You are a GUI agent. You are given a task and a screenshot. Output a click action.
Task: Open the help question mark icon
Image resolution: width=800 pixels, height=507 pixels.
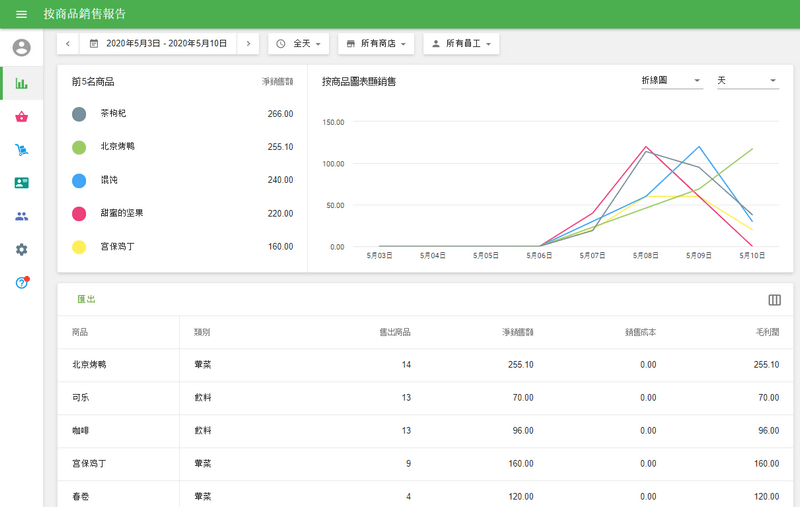(x=21, y=283)
